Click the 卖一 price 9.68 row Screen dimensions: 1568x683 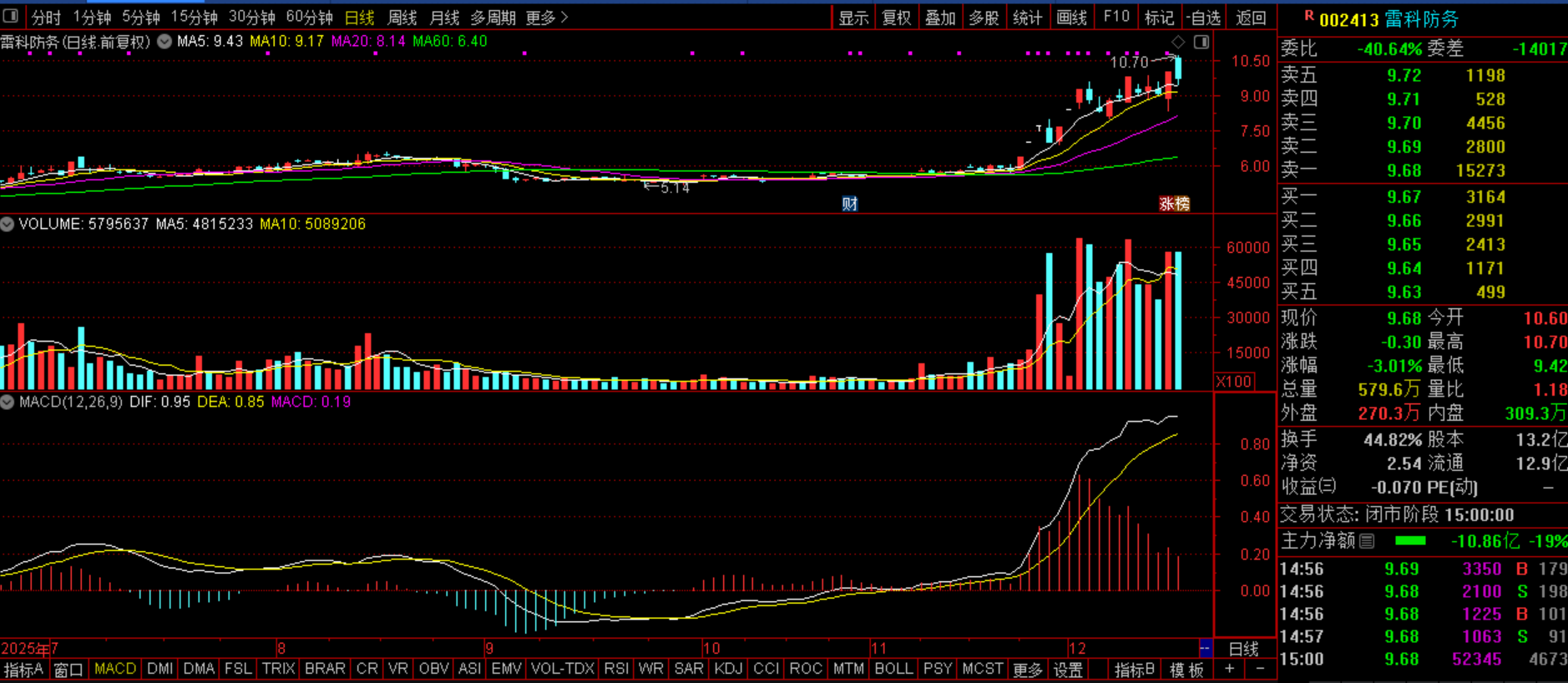tap(1423, 170)
